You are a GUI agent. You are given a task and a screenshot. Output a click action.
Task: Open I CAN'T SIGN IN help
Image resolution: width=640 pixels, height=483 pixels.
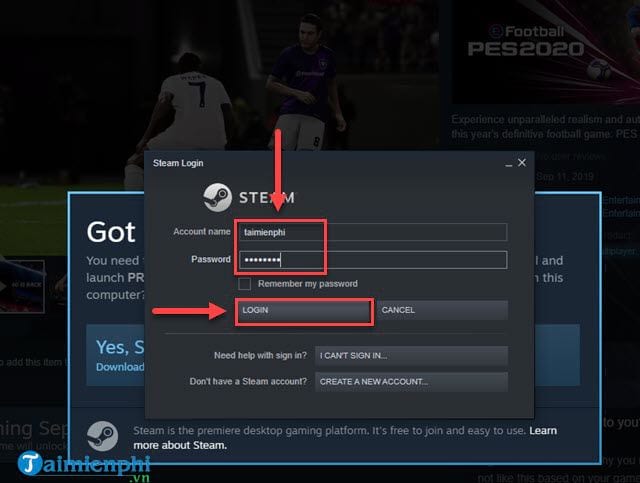pyautogui.click(x=411, y=356)
